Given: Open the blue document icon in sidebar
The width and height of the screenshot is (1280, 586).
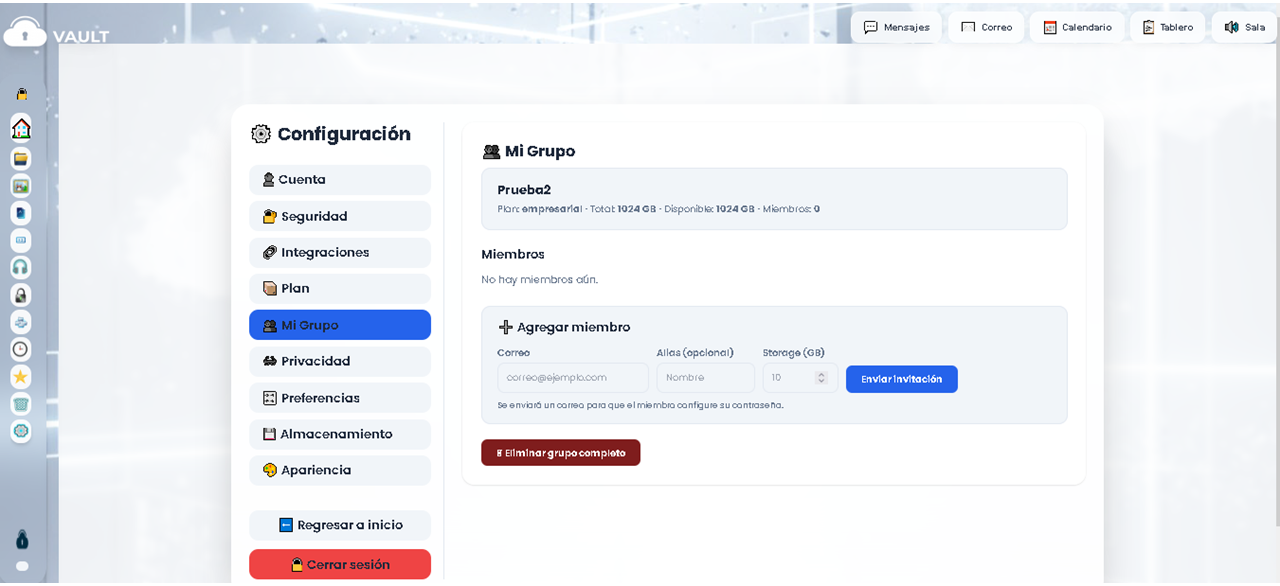Looking at the screenshot, I should pos(21,213).
